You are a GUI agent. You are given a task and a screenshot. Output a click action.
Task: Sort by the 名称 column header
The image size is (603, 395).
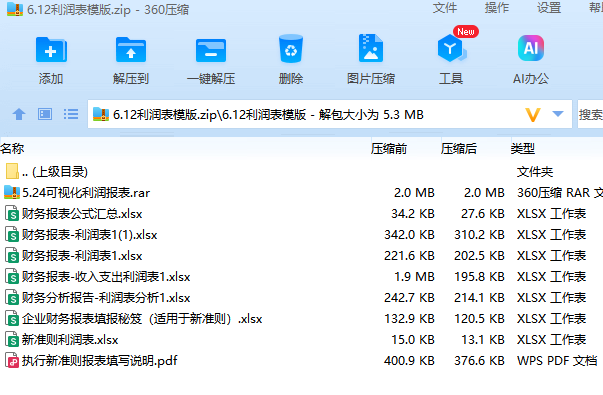(x=12, y=148)
